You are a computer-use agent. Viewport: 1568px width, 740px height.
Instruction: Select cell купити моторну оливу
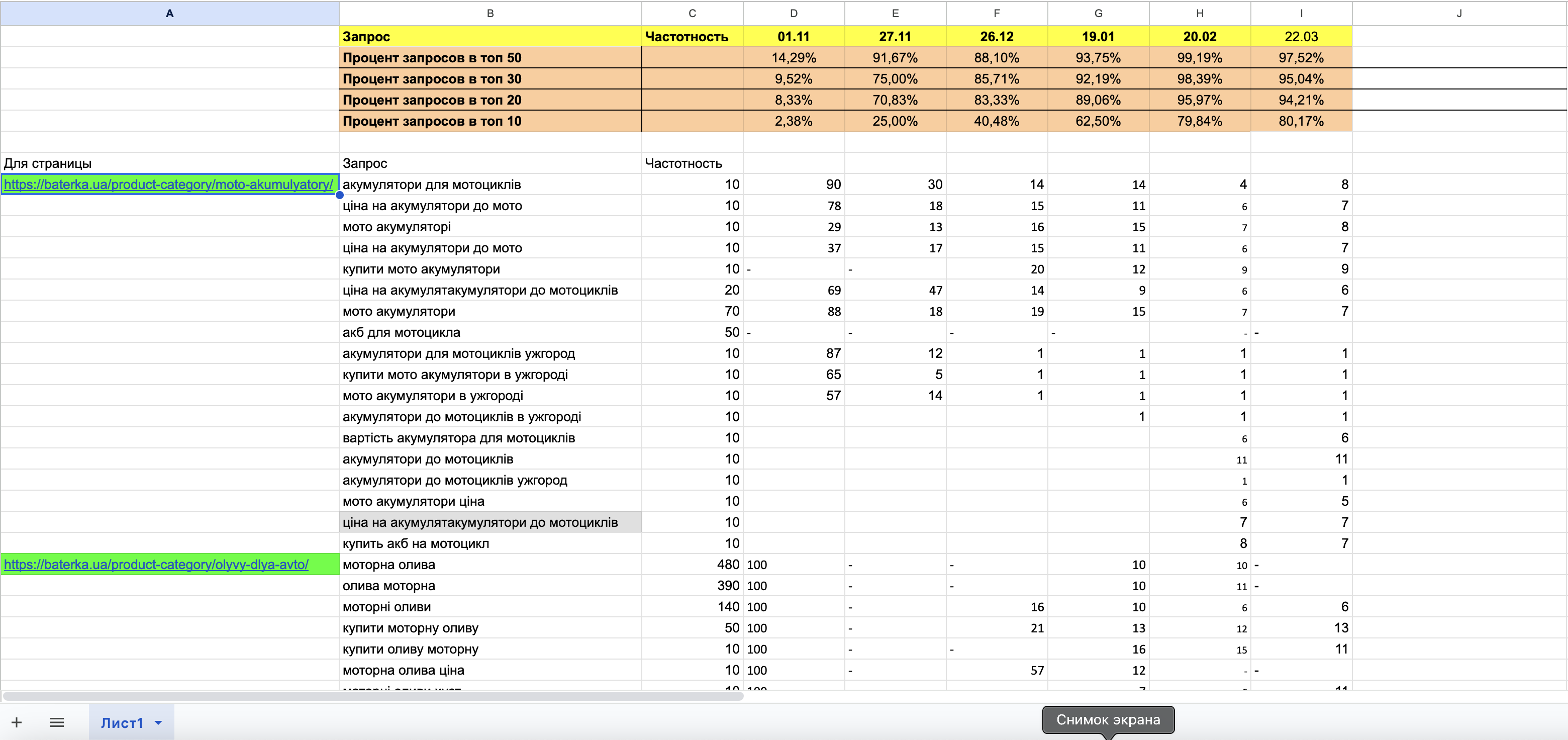490,628
